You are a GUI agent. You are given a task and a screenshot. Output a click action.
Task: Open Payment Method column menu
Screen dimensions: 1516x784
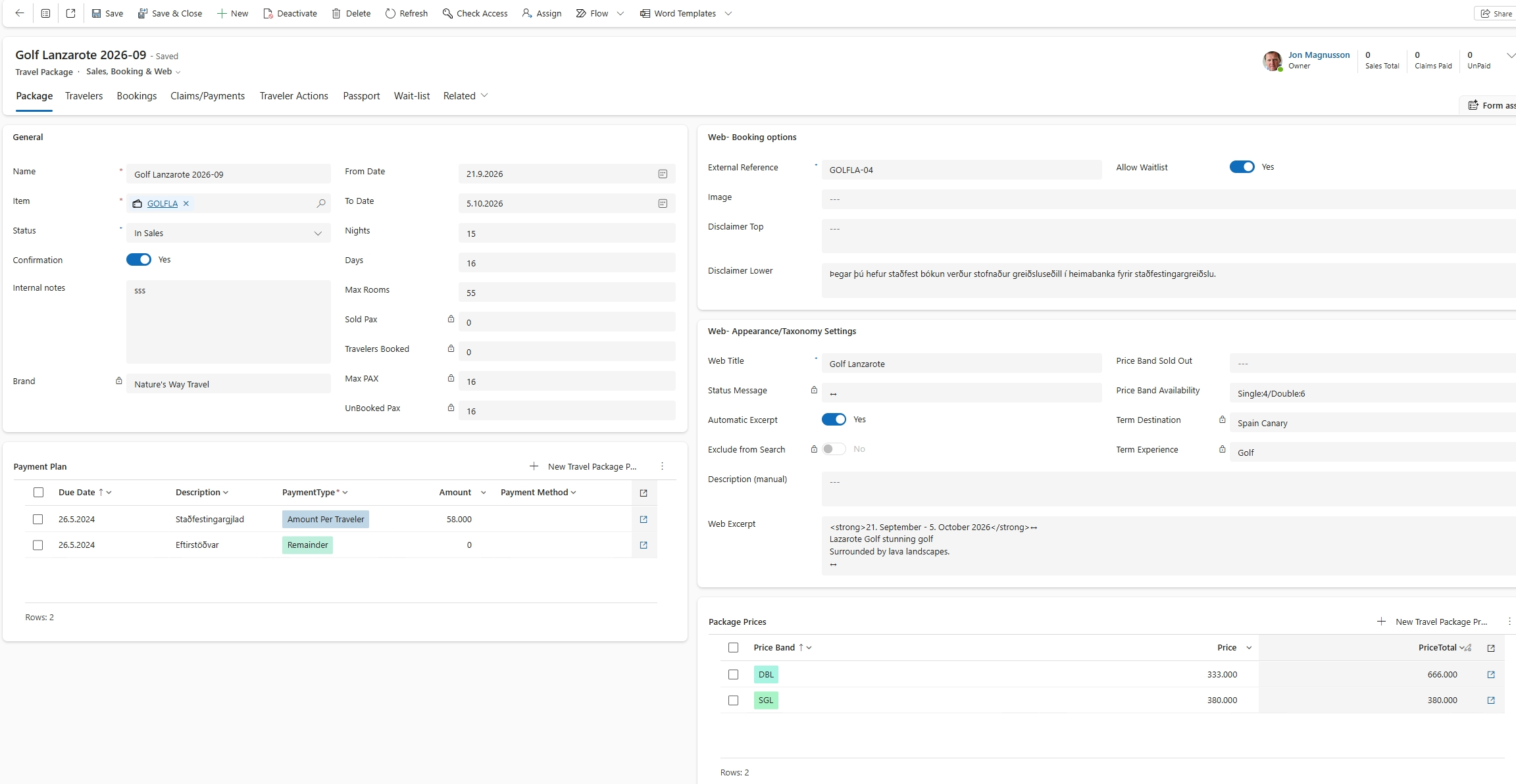[538, 493]
